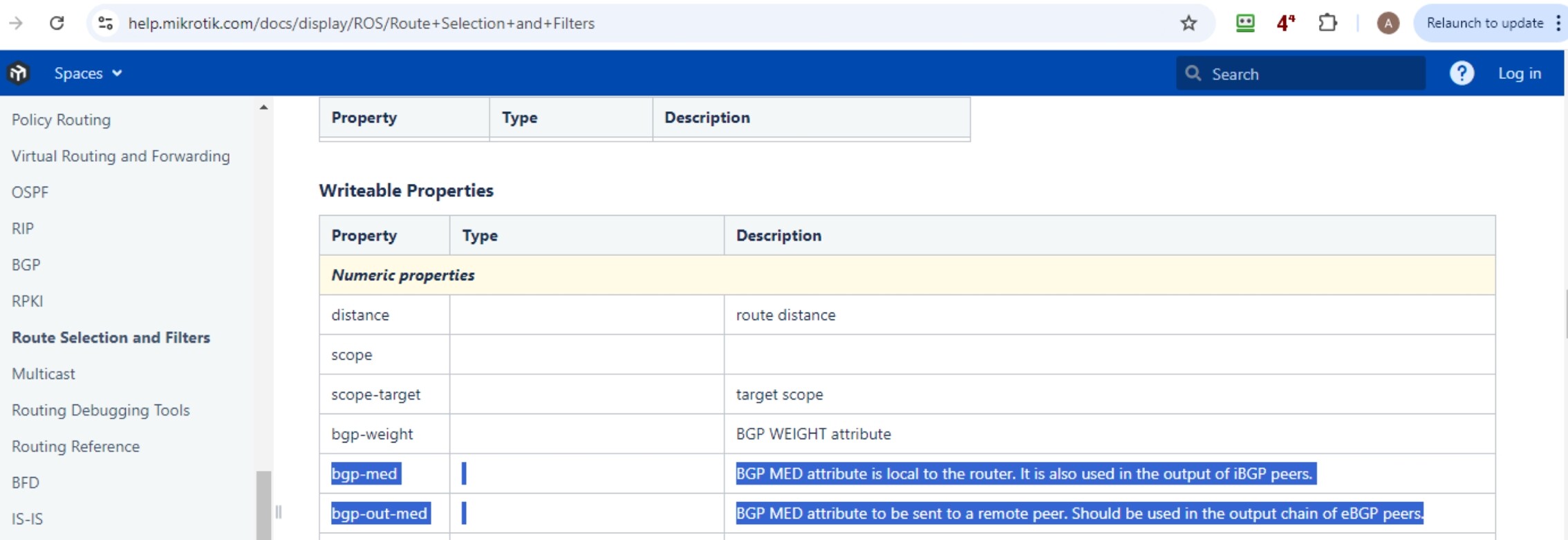Image resolution: width=1568 pixels, height=540 pixels.
Task: Open the Chrome profile avatar
Action: pyautogui.click(x=1387, y=23)
